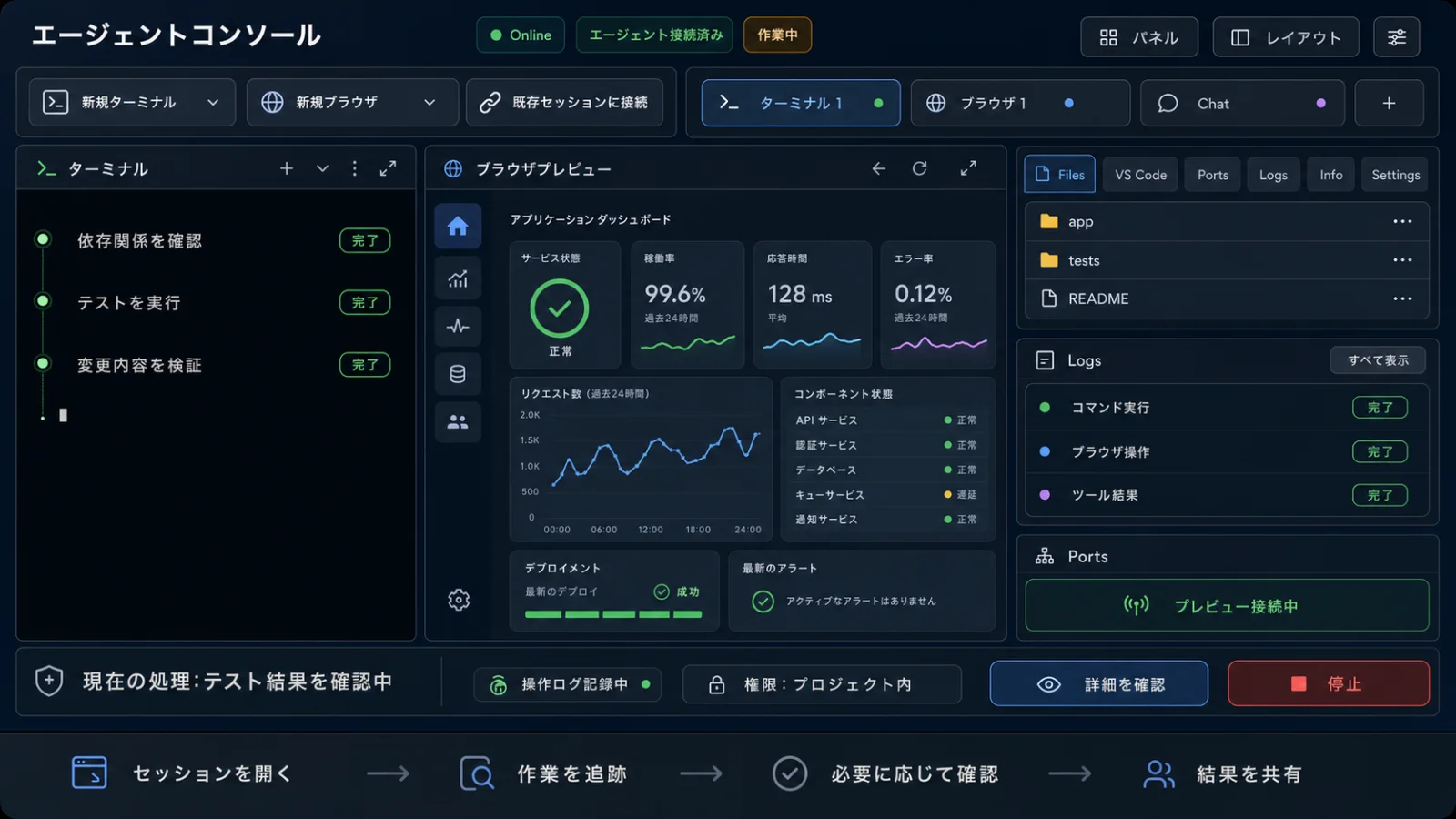Select the 変更内容を検証 terminal step
This screenshot has width=1456, height=819.
(x=214, y=365)
